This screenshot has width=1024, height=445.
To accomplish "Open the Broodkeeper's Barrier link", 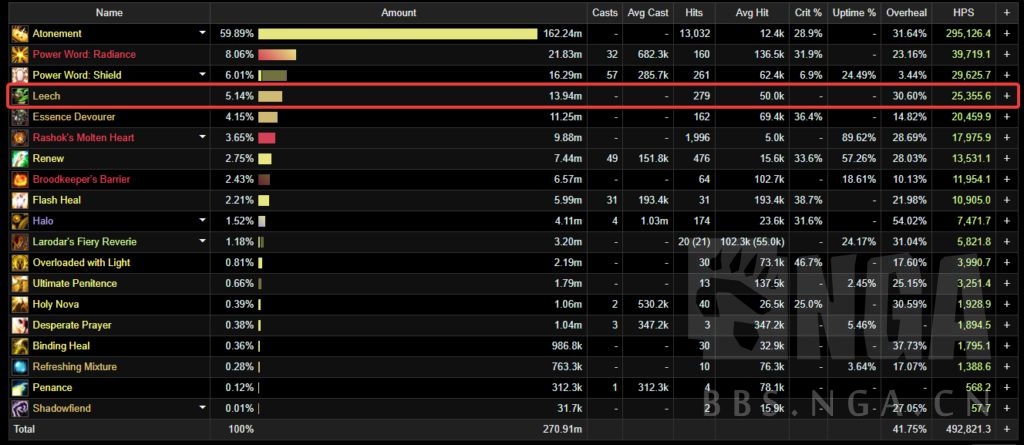I will point(81,180).
